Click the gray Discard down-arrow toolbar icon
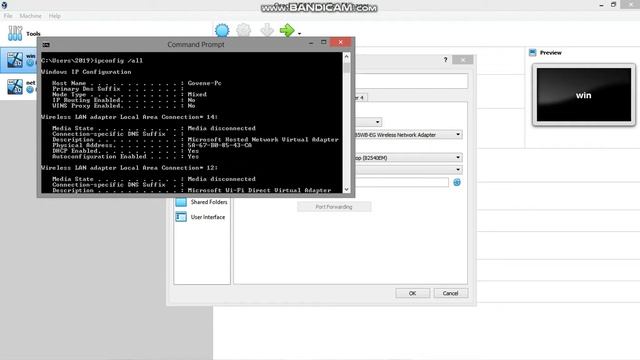Viewport: 640px width, 360px height. coord(267,31)
